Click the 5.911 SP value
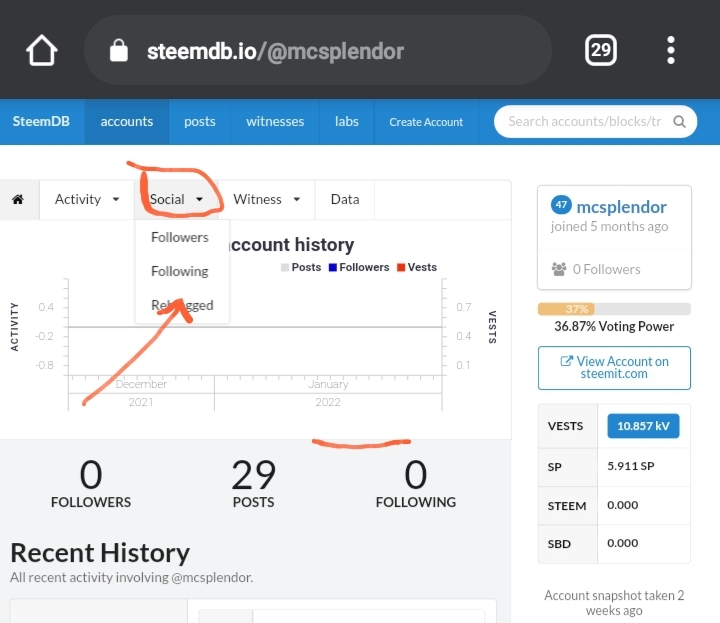 click(x=630, y=466)
